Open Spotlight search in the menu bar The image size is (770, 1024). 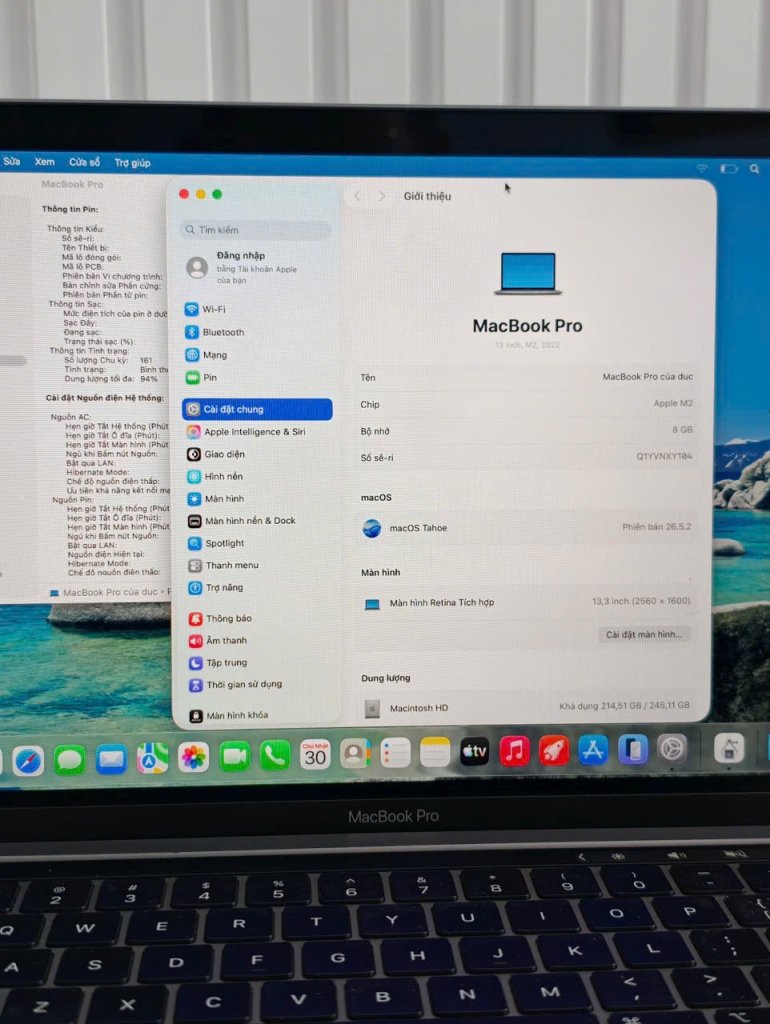click(x=754, y=169)
